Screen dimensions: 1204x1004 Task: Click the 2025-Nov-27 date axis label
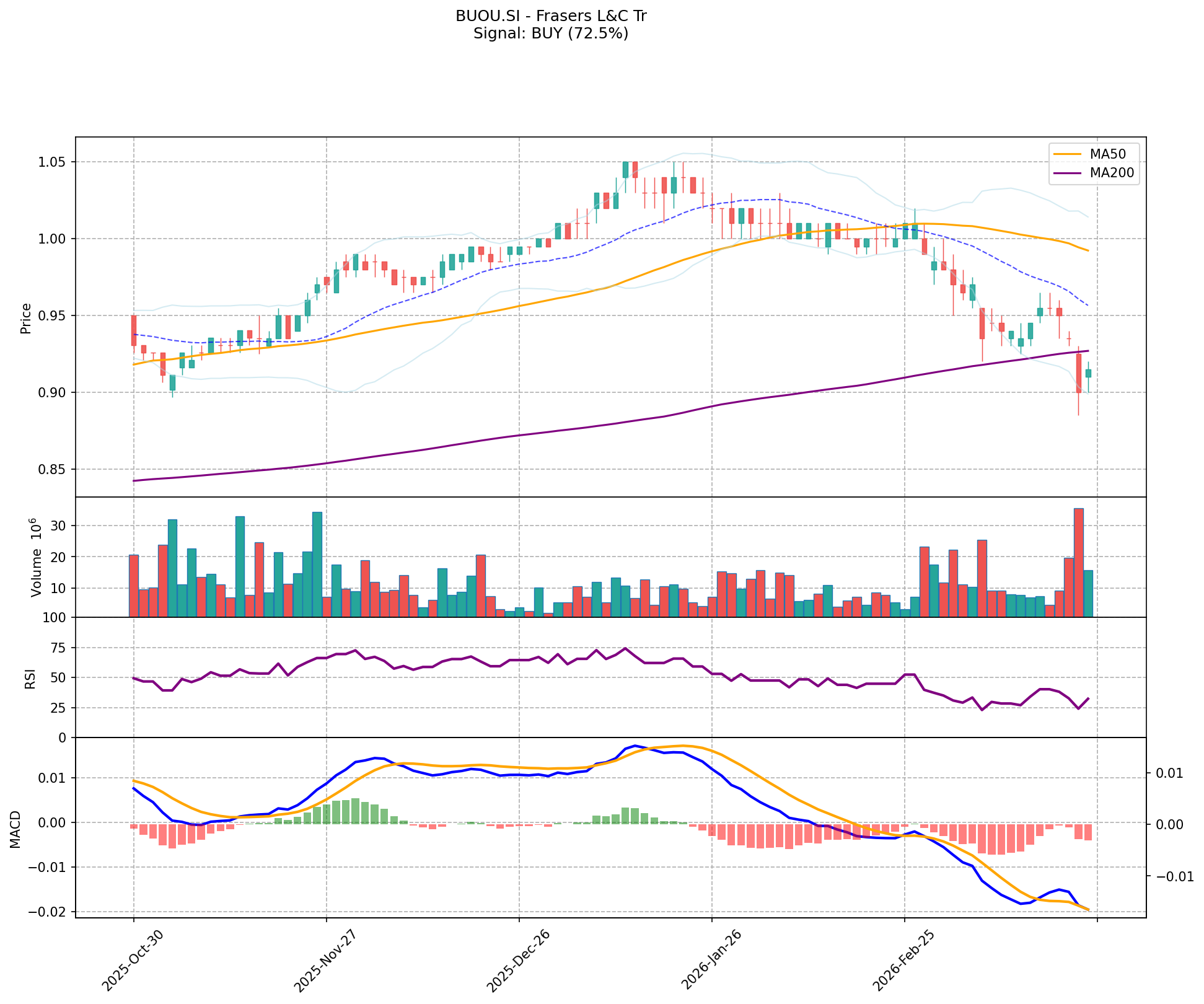click(x=325, y=961)
